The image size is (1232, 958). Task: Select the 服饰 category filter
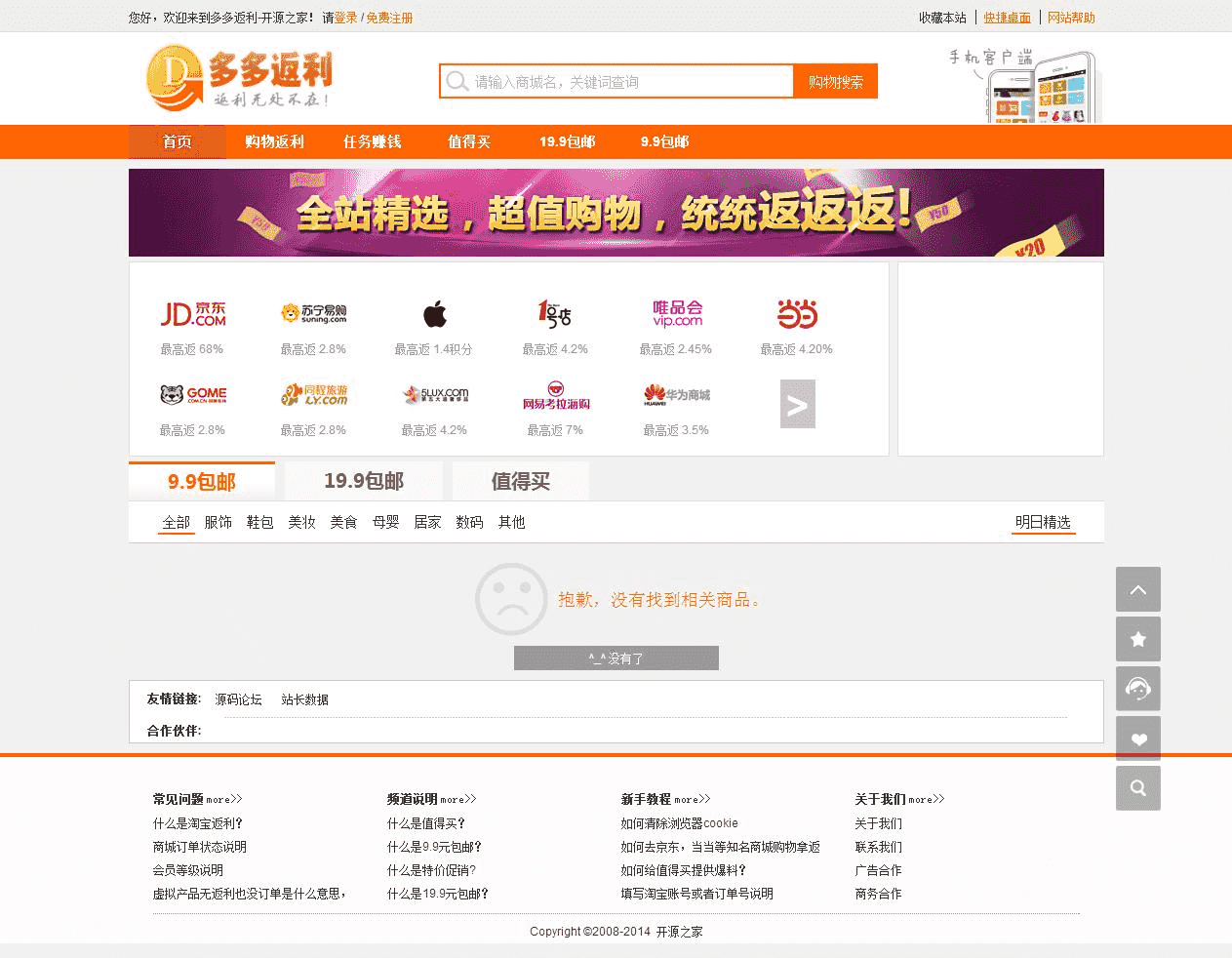(219, 522)
